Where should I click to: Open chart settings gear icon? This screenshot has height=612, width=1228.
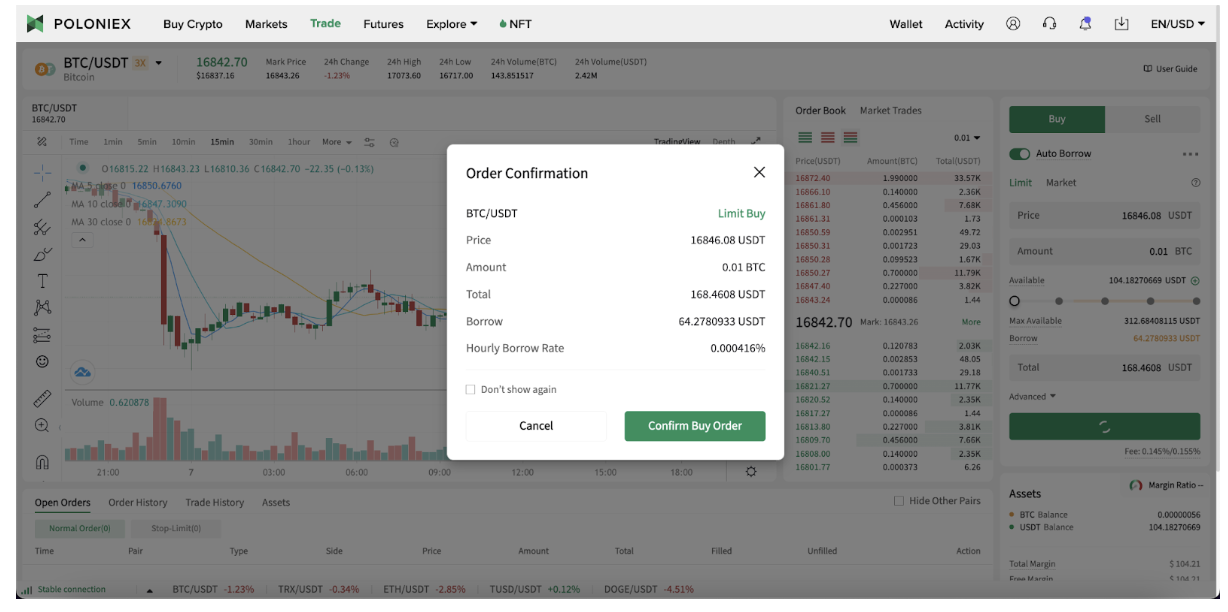751,472
